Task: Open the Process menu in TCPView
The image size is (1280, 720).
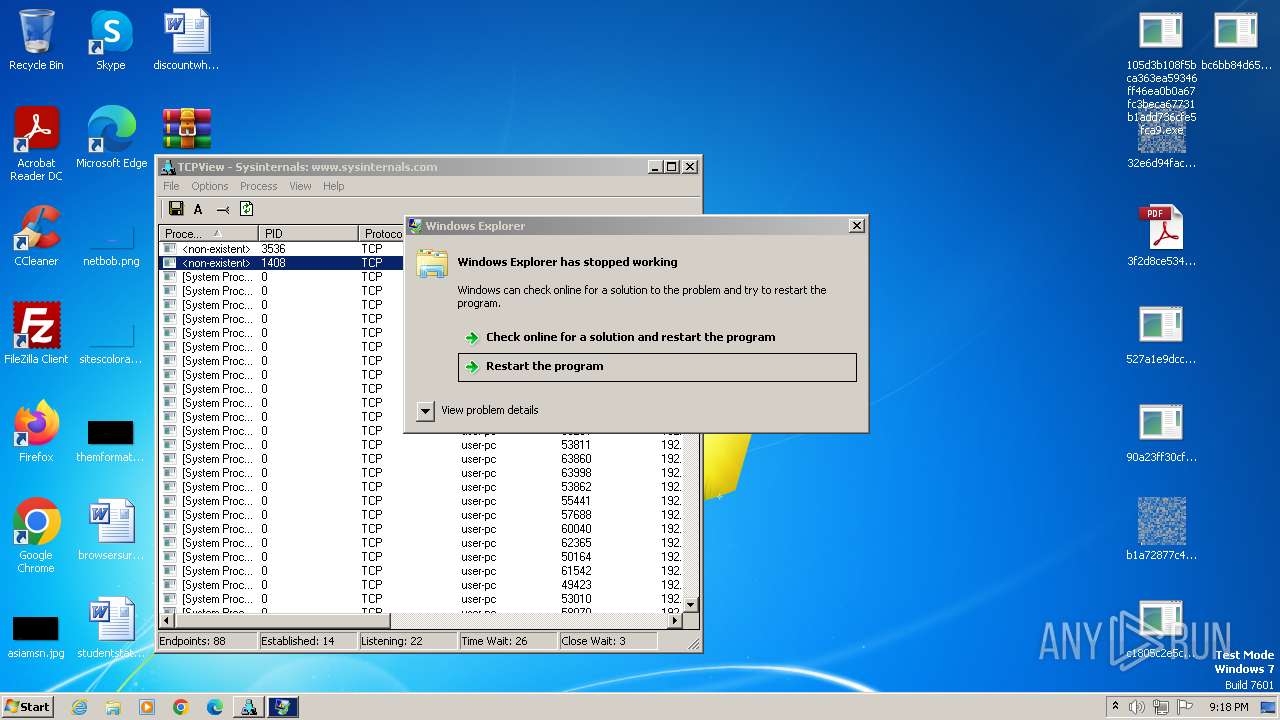Action: (x=258, y=186)
